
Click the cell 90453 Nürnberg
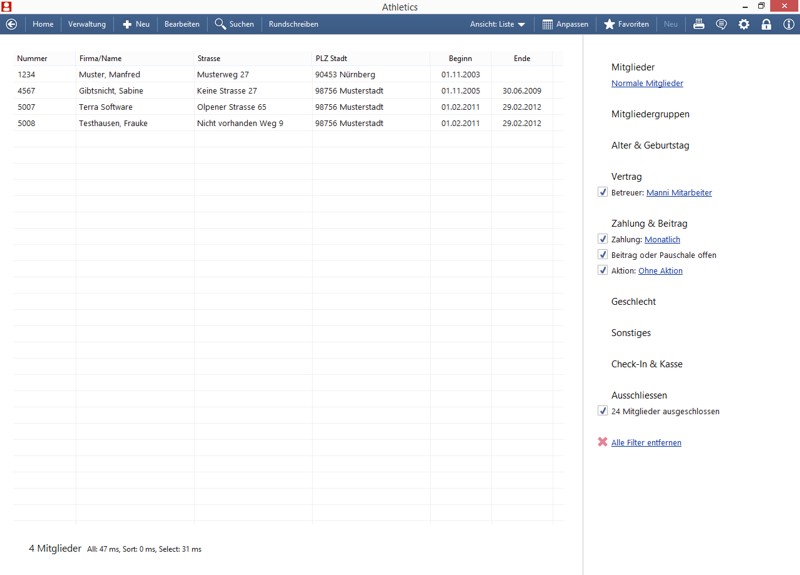345,74
